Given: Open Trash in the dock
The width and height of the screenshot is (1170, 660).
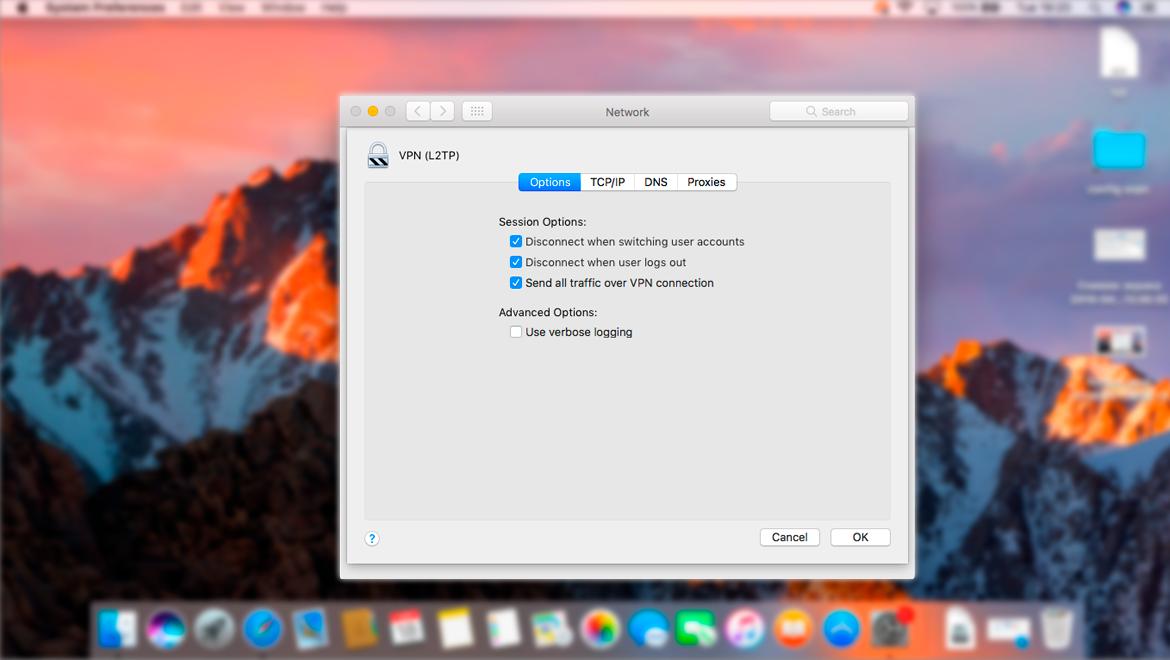Looking at the screenshot, I should [1057, 629].
